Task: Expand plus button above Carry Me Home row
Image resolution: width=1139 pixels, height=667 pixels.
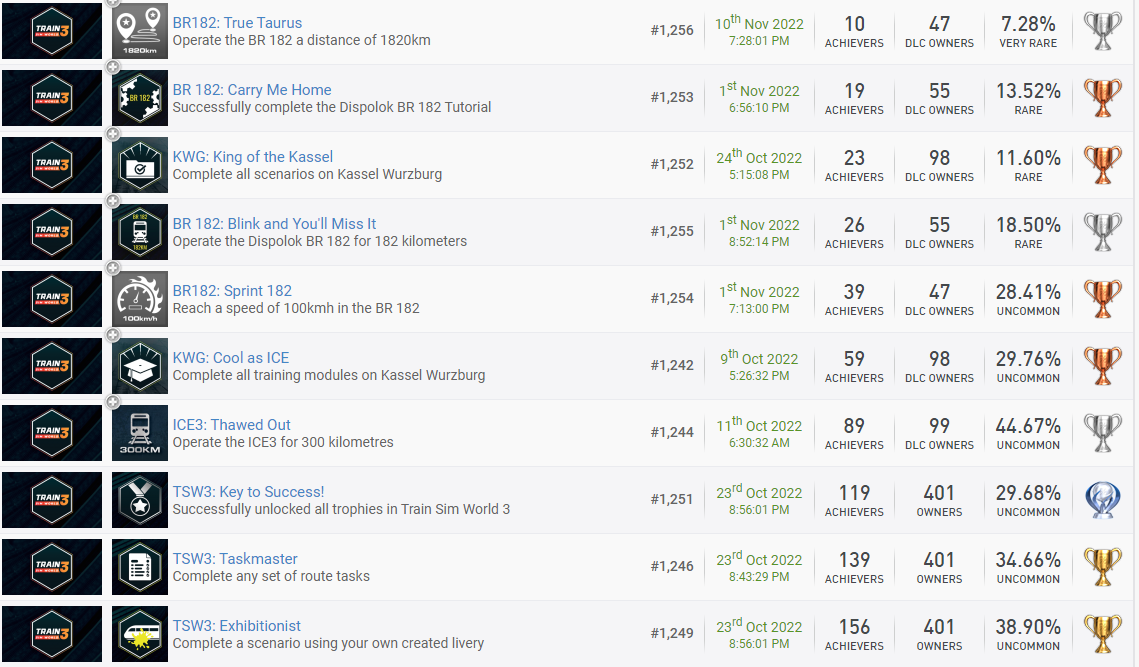Action: pos(113,68)
